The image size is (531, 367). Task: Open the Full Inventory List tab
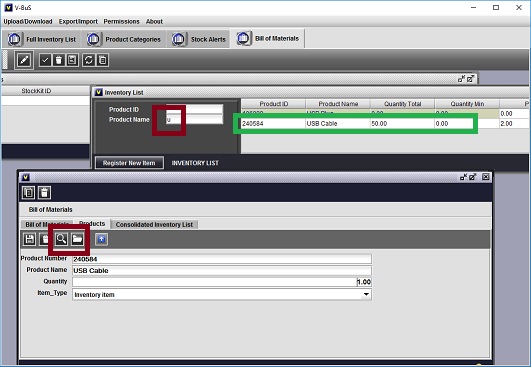tap(42, 39)
